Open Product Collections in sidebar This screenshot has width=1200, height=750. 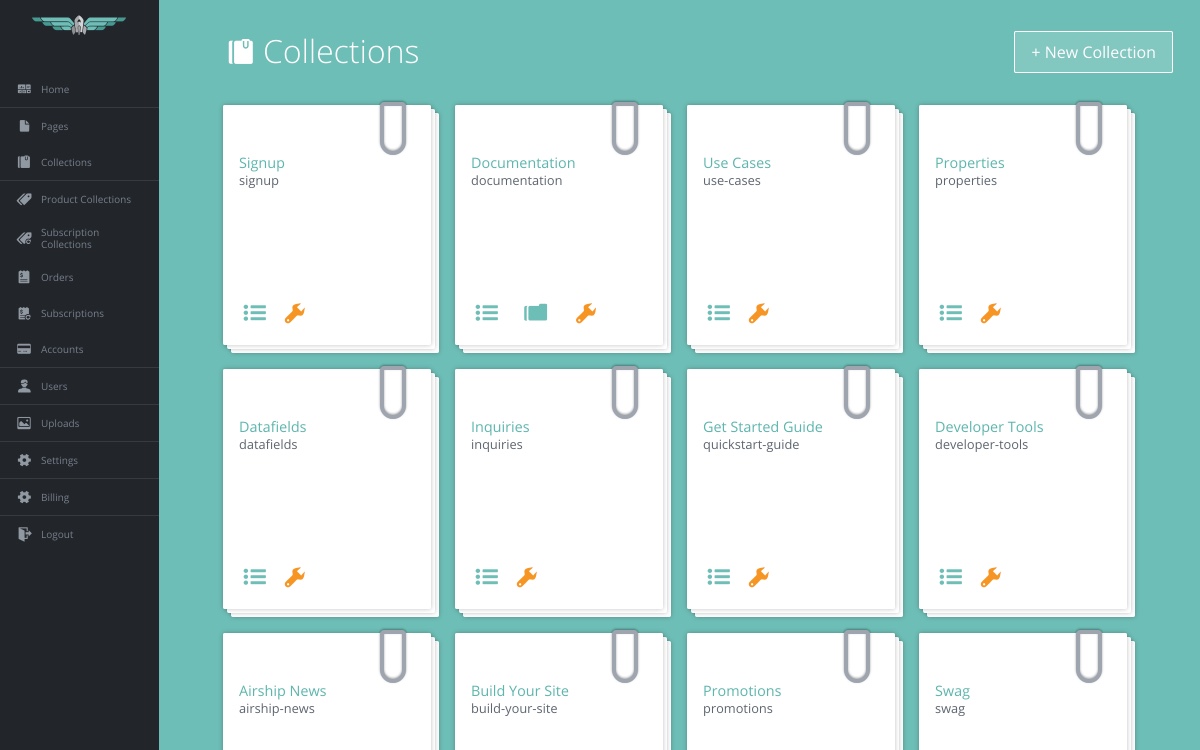[x=79, y=199]
